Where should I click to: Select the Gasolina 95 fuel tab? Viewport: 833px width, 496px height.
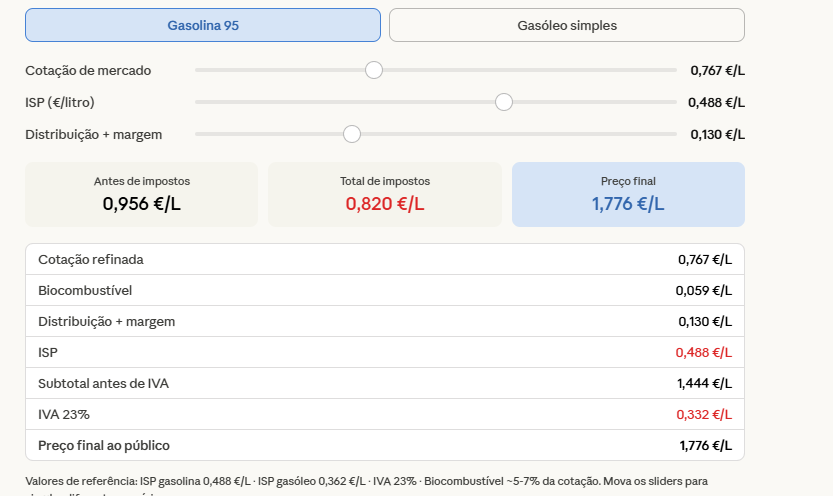pyautogui.click(x=203, y=25)
